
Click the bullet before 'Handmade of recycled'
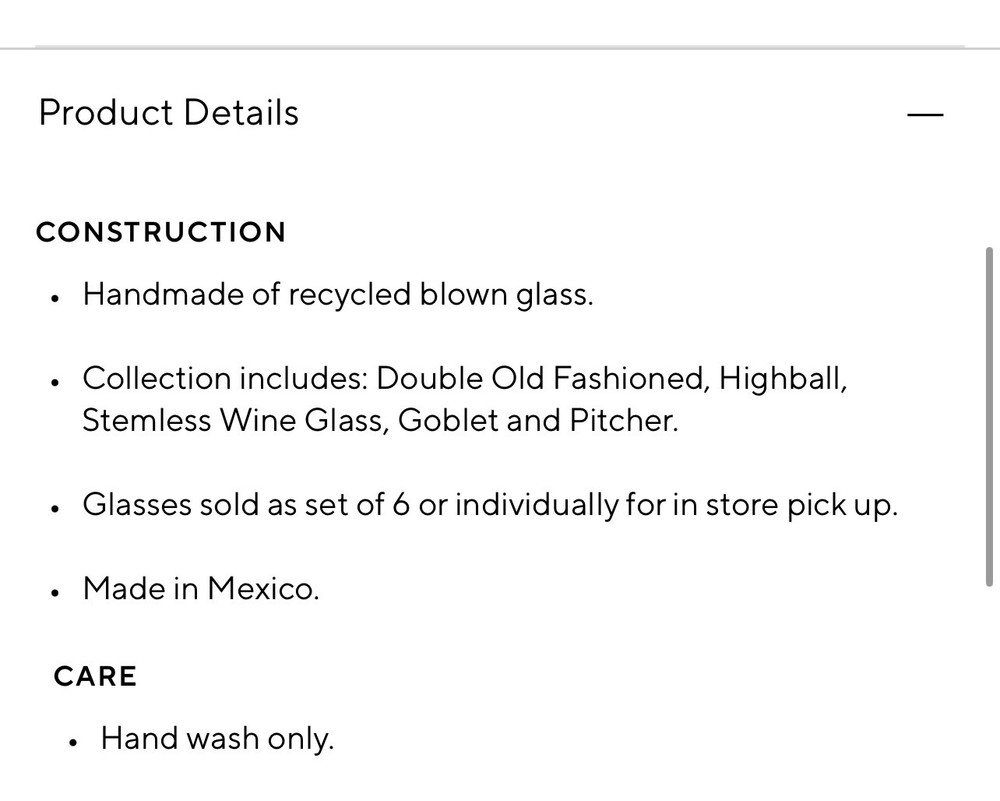click(56, 298)
